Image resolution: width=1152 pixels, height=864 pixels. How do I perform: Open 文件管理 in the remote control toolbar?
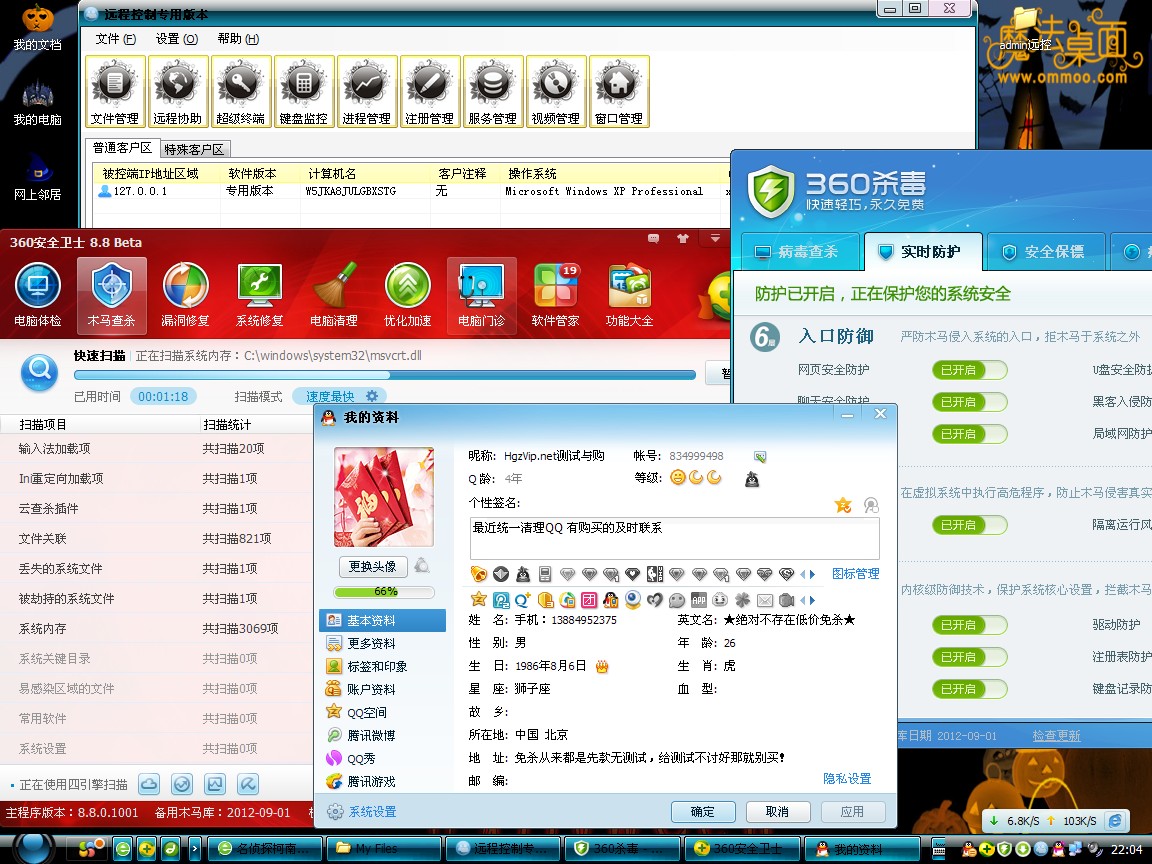coord(115,92)
